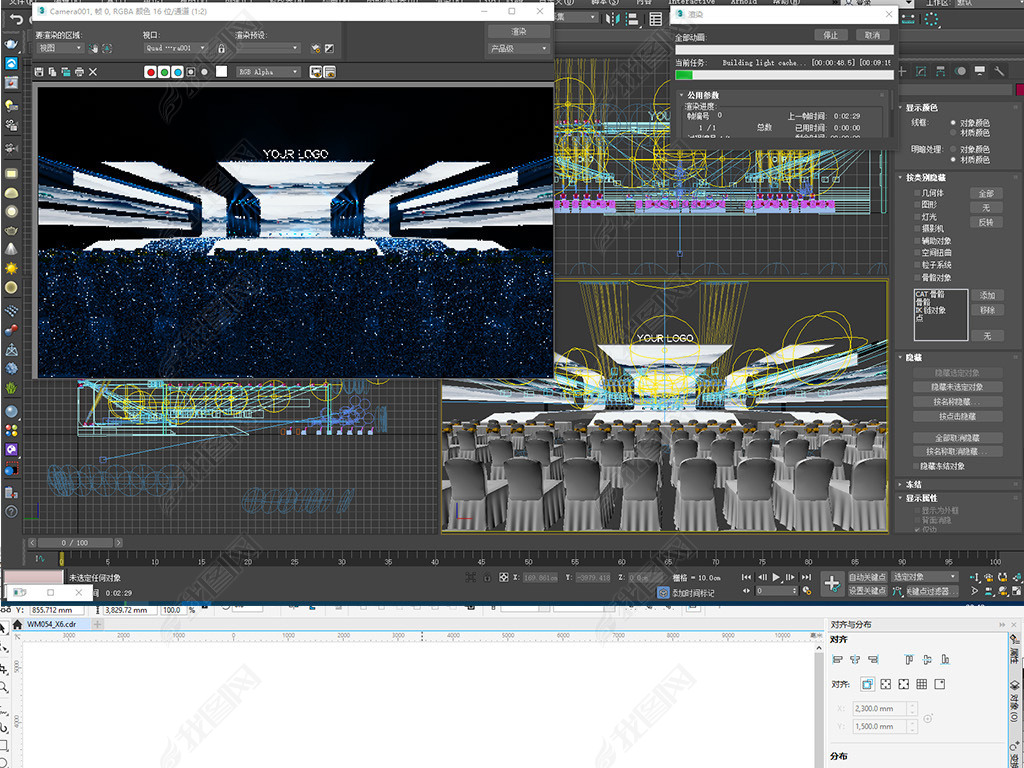Open the Hierarchy tab in command panel
This screenshot has width=1024, height=768.
[x=940, y=71]
